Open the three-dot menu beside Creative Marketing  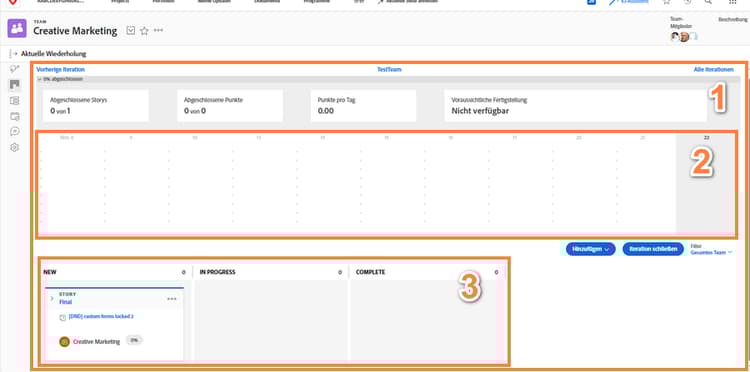point(158,30)
